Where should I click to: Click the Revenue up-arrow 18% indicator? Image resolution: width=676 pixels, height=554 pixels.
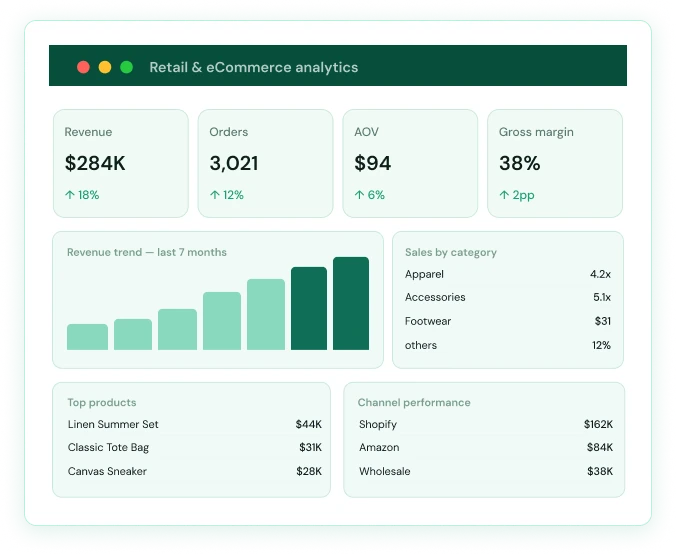click(82, 195)
